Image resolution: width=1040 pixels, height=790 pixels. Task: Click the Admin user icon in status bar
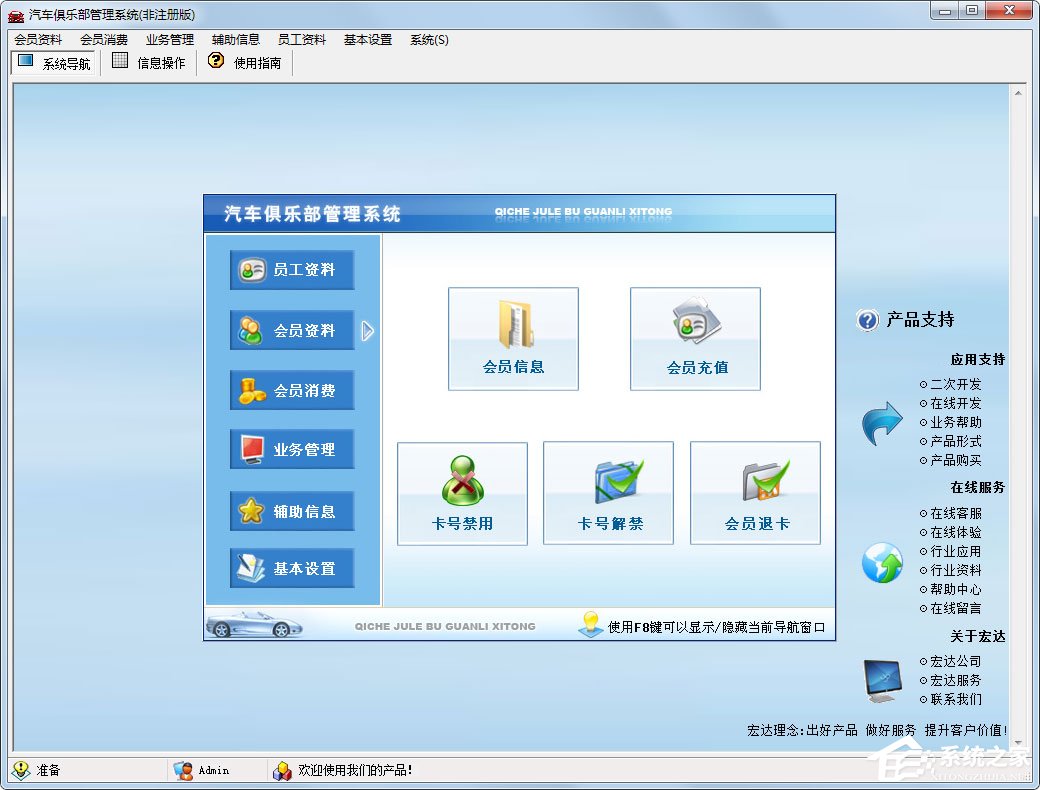pos(181,770)
